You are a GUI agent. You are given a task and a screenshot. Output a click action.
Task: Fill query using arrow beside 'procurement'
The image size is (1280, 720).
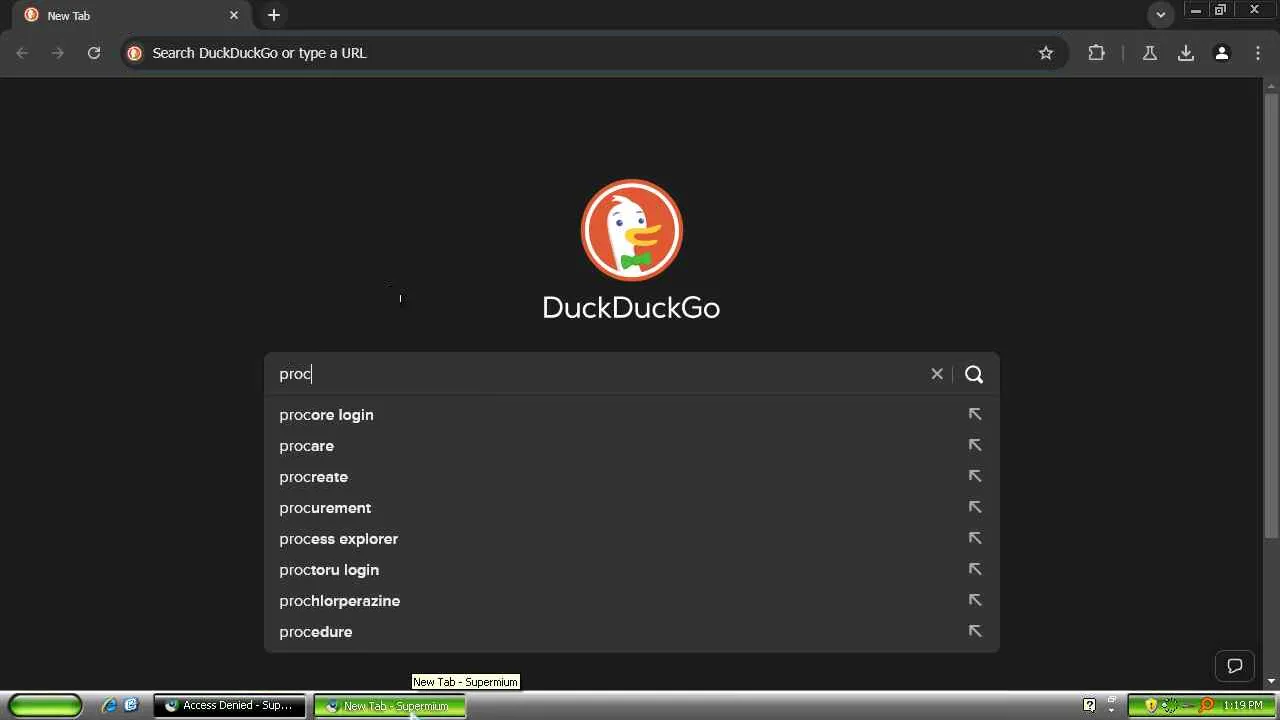point(975,507)
